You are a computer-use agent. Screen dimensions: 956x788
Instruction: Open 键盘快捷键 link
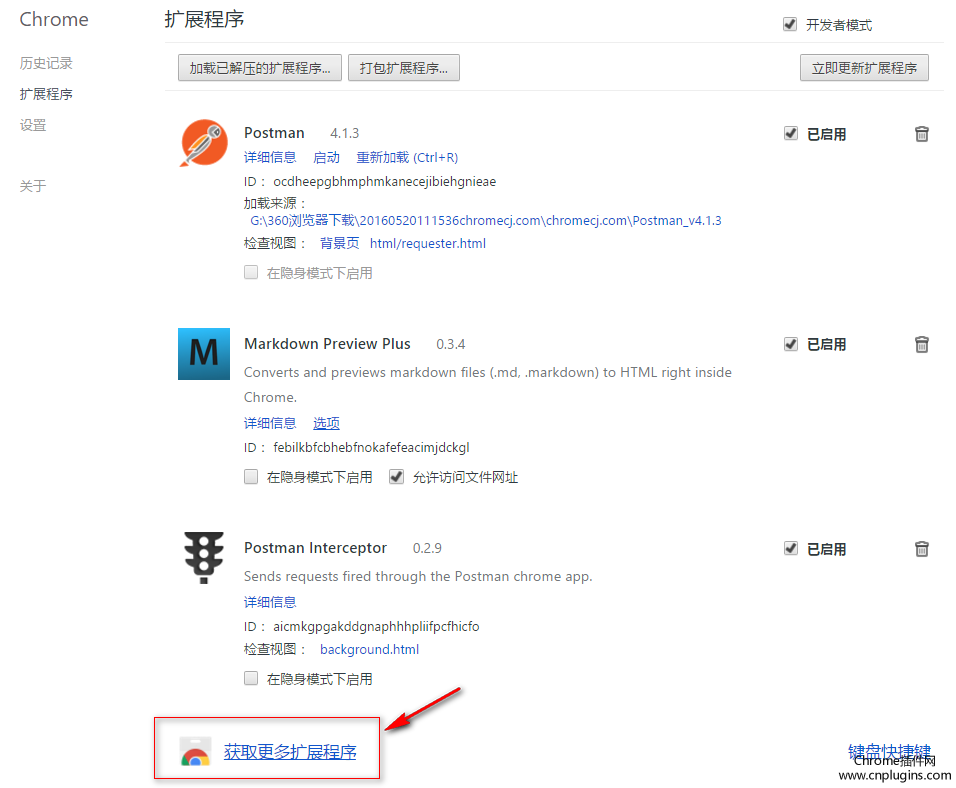click(890, 751)
